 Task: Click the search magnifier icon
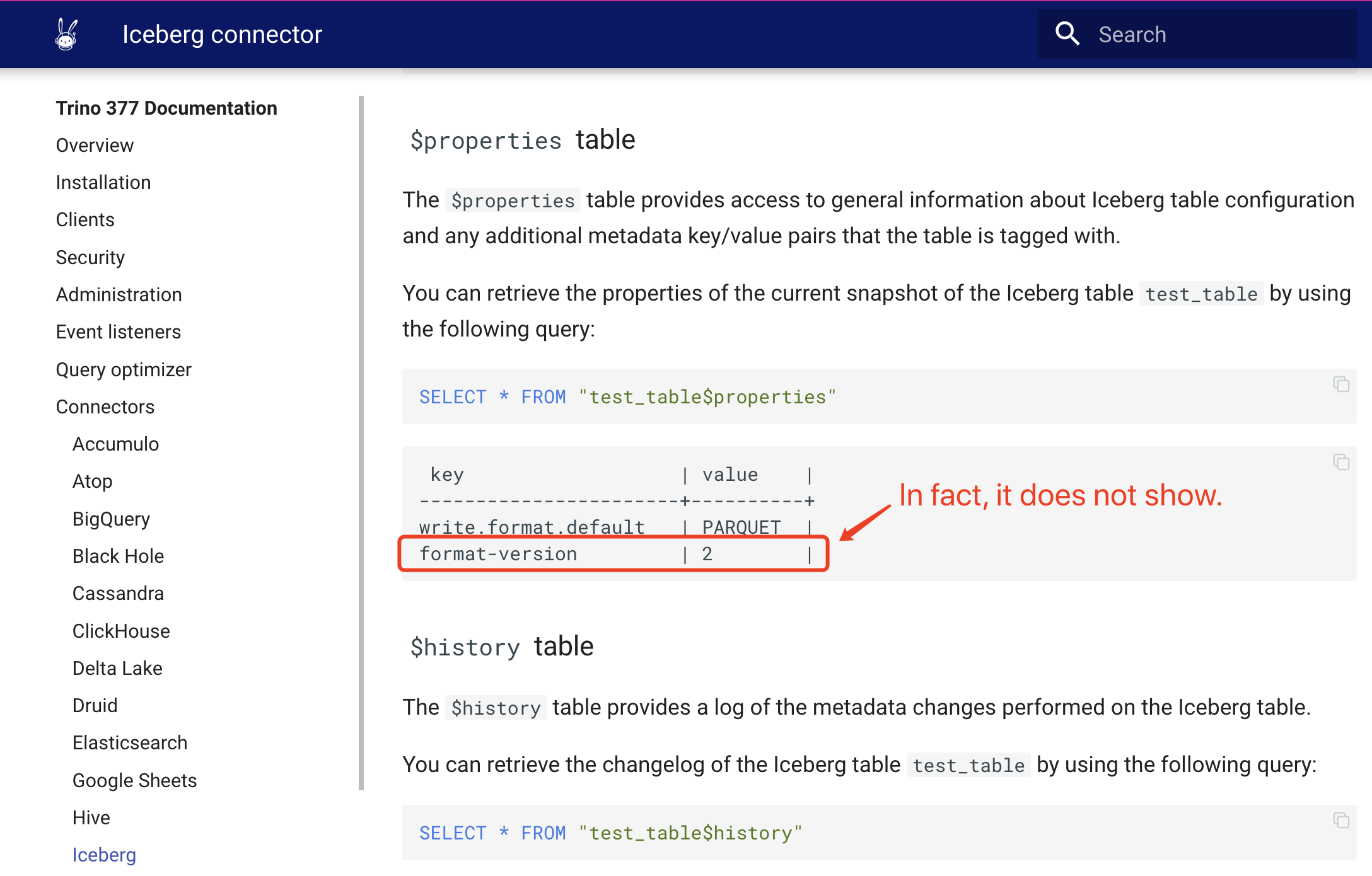tap(1067, 34)
